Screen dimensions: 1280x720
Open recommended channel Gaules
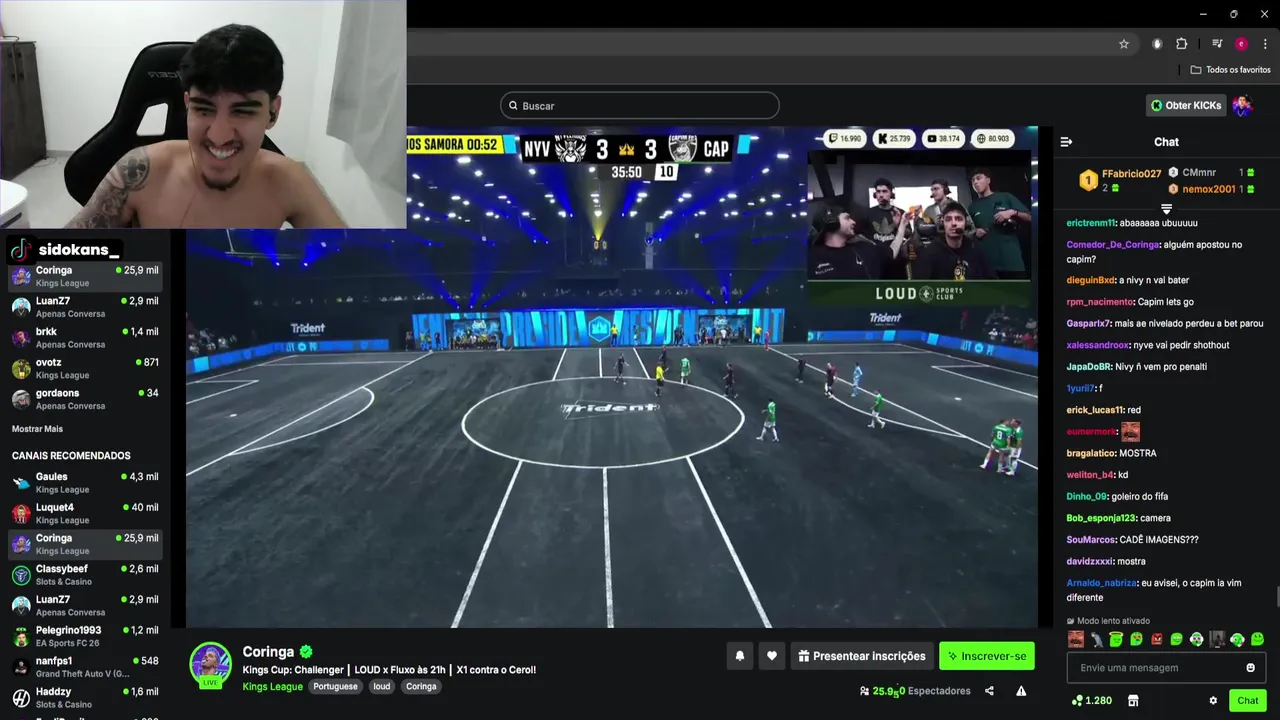pyautogui.click(x=85, y=483)
